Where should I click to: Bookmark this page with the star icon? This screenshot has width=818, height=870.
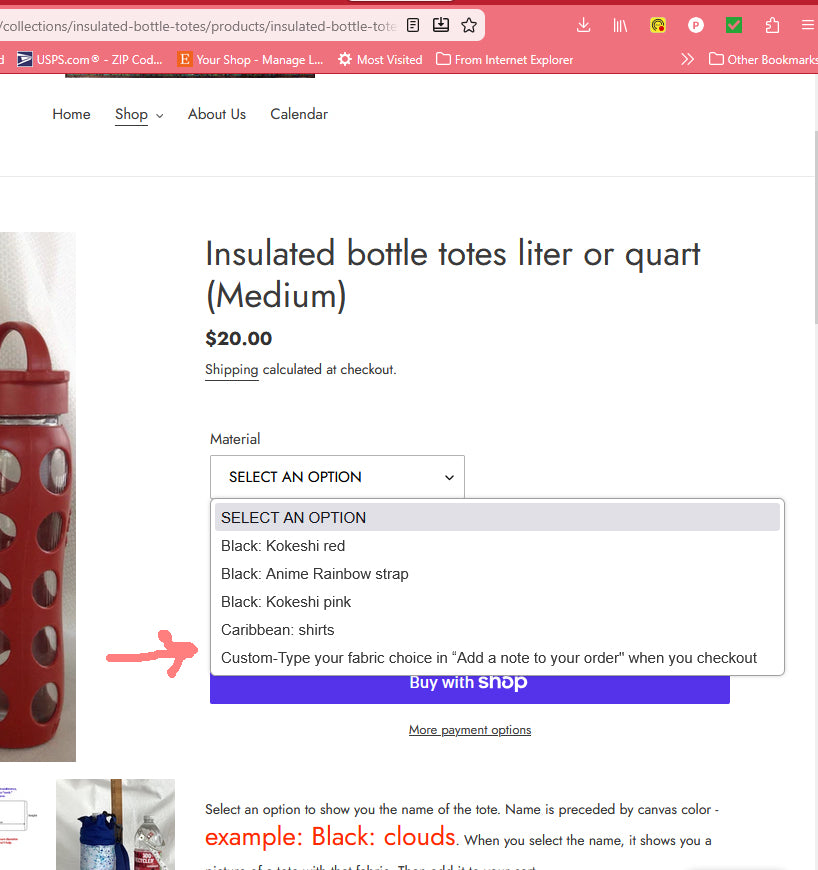point(469,25)
